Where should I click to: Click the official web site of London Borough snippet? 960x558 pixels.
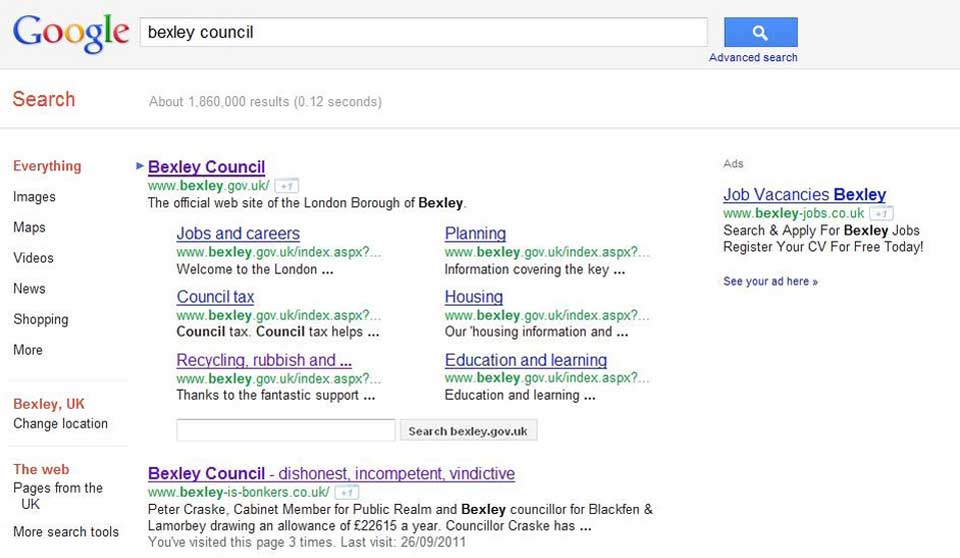tap(307, 203)
